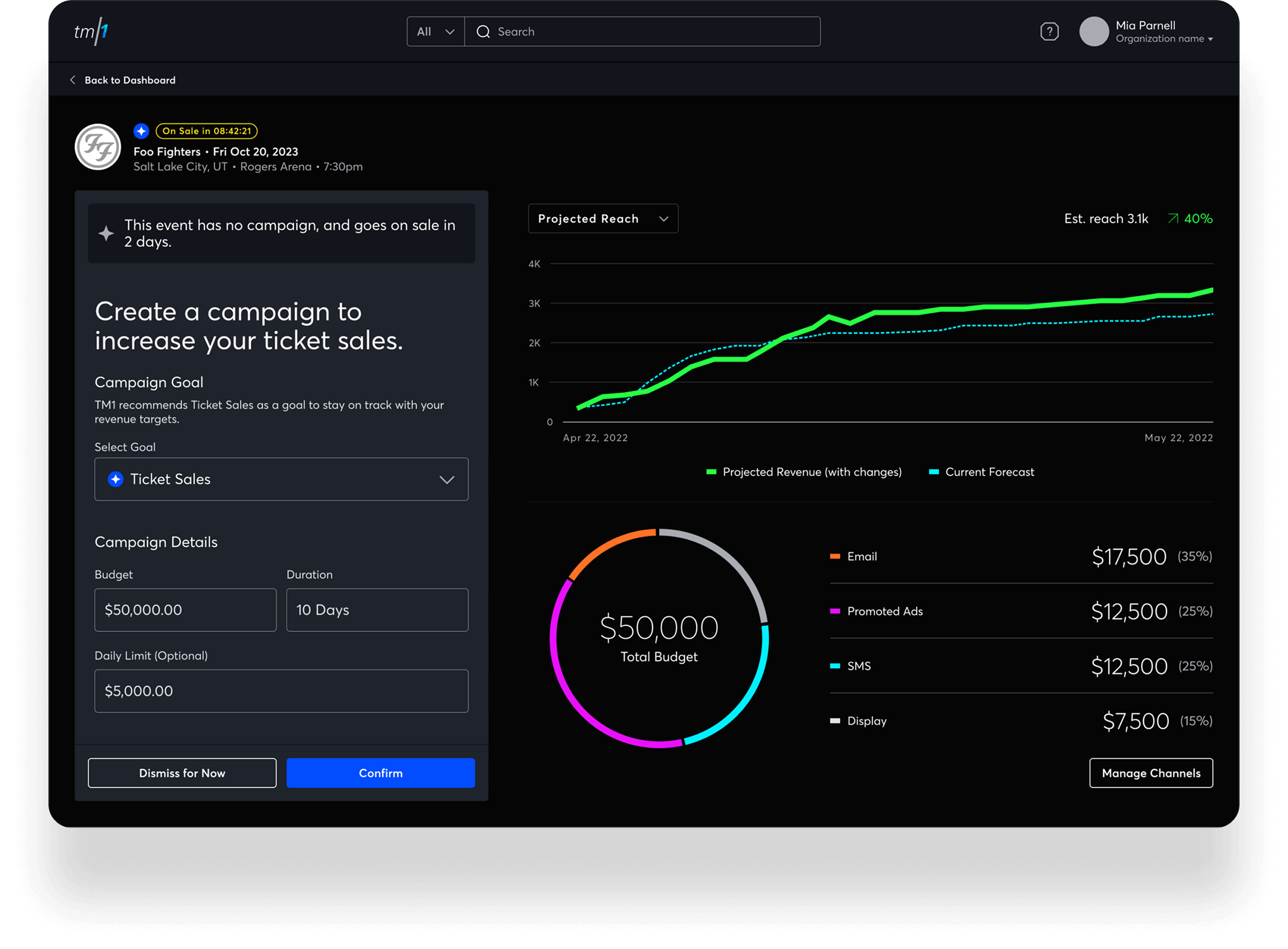Click the Foo Fighters event logo
This screenshot has height=949, width=1288.
[98, 147]
